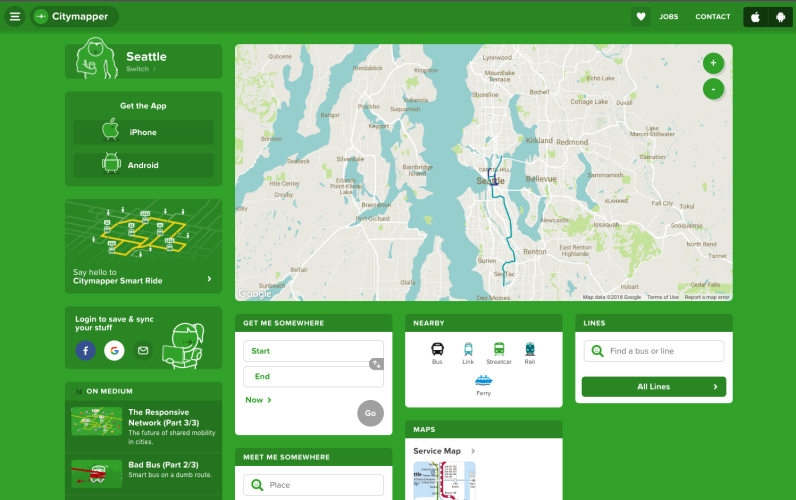Click the Responsive Network article thumbnail
The image size is (796, 500).
96,421
